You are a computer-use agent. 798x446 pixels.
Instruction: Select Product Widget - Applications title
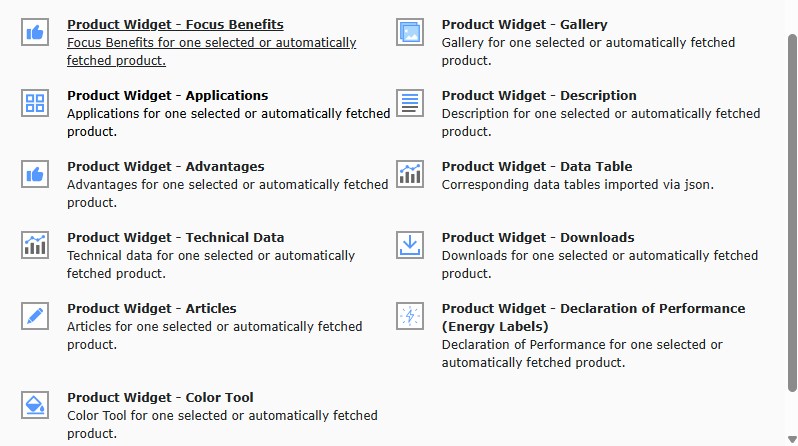(167, 95)
